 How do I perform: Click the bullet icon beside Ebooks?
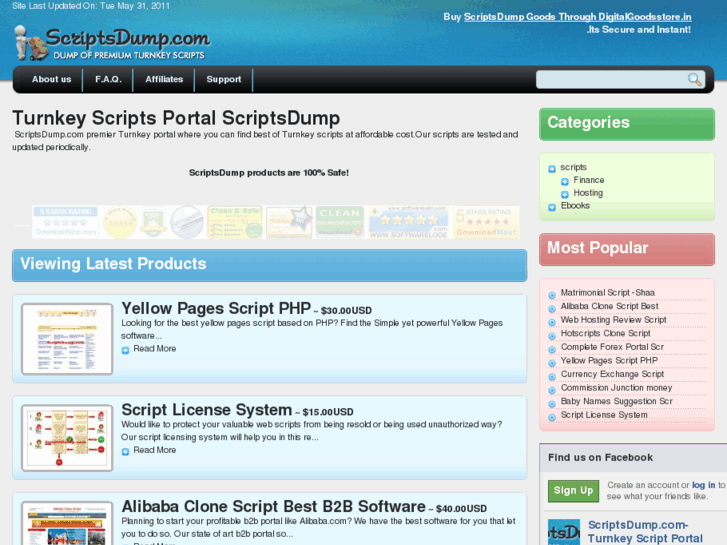552,207
